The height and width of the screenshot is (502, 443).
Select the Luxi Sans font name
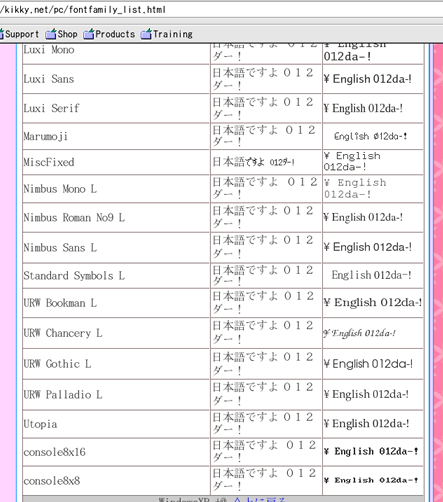click(x=49, y=79)
